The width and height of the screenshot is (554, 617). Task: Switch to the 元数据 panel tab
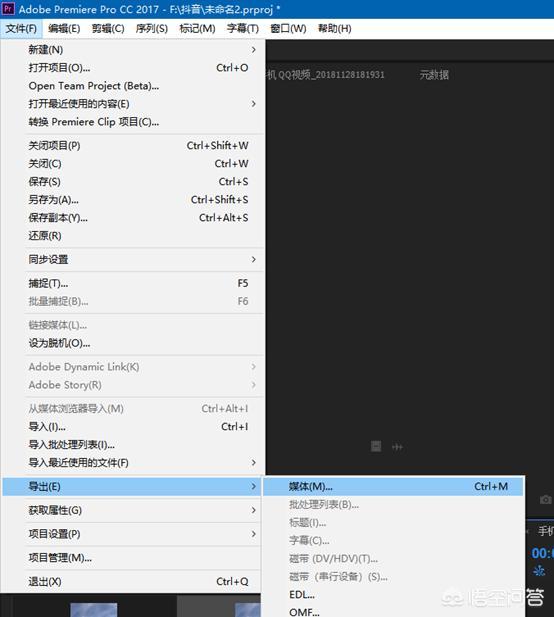pyautogui.click(x=434, y=75)
